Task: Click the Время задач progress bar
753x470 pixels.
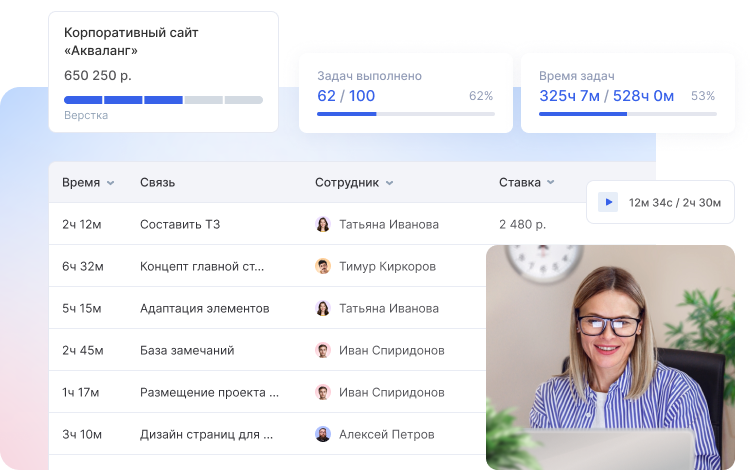Action: tap(628, 114)
